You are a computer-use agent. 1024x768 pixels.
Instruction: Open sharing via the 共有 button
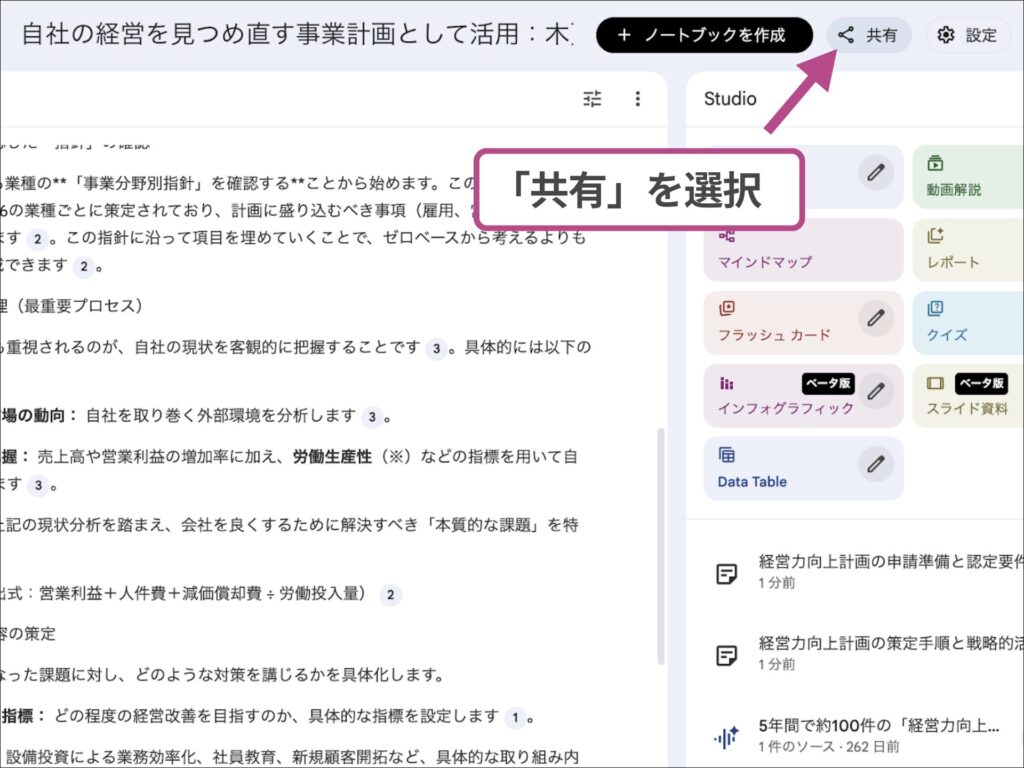869,35
